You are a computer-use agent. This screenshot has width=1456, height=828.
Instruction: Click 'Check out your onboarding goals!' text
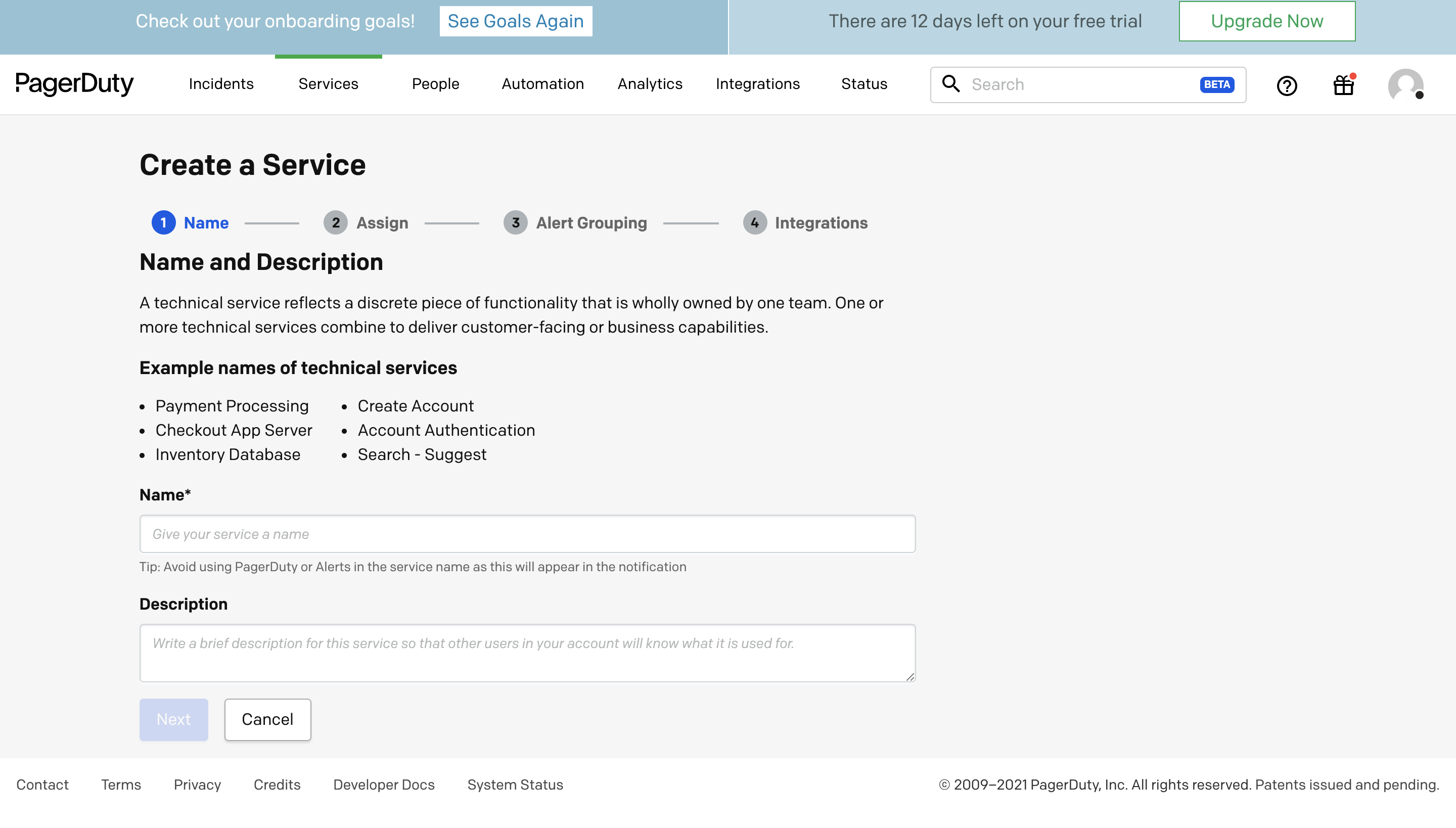click(275, 21)
